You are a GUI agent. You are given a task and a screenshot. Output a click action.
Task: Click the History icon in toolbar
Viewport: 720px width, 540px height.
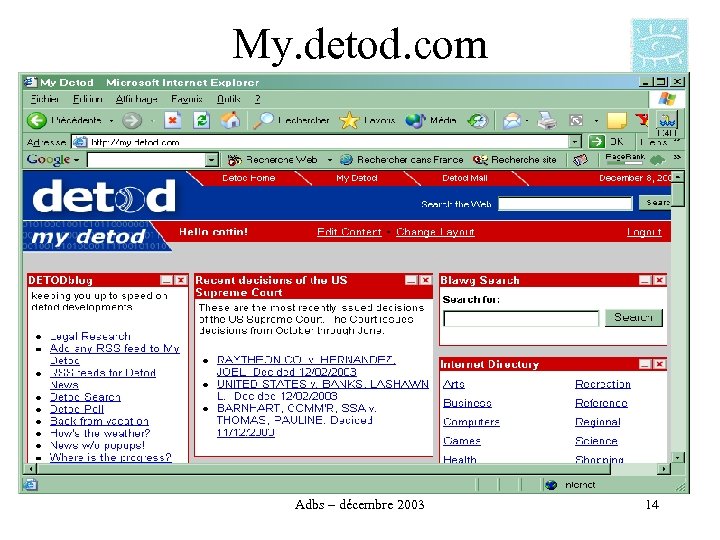pyautogui.click(x=478, y=120)
